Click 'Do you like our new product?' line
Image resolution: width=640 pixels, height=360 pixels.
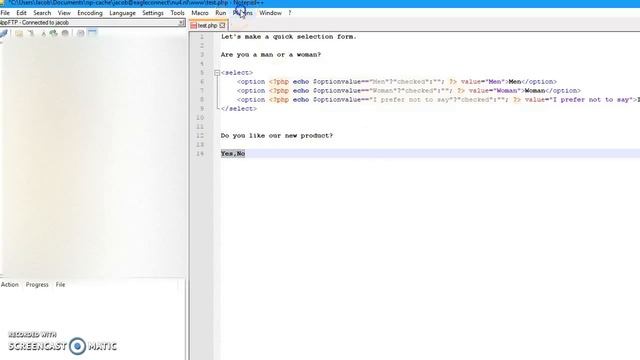click(277, 136)
